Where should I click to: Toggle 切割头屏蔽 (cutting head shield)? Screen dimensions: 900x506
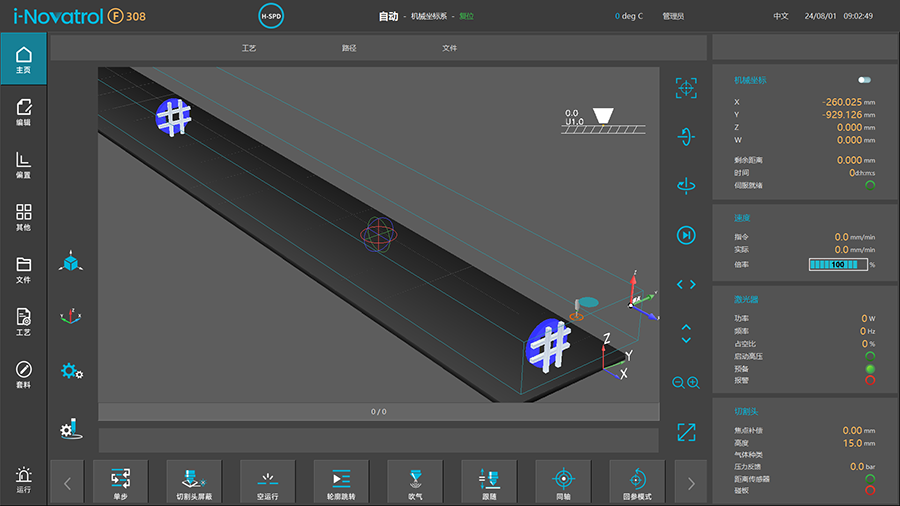pyautogui.click(x=193, y=482)
